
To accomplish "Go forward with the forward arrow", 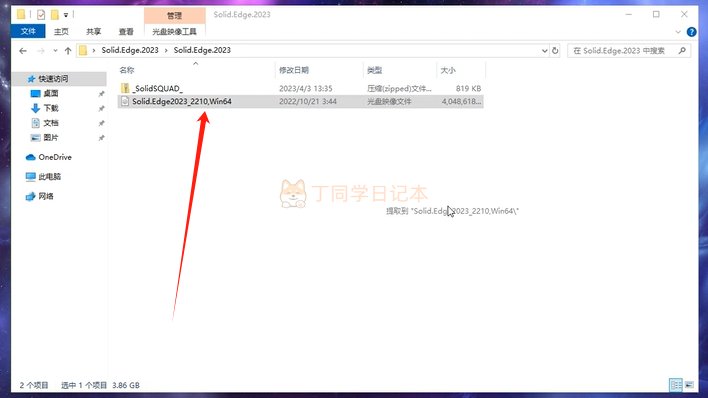I will pos(41,51).
